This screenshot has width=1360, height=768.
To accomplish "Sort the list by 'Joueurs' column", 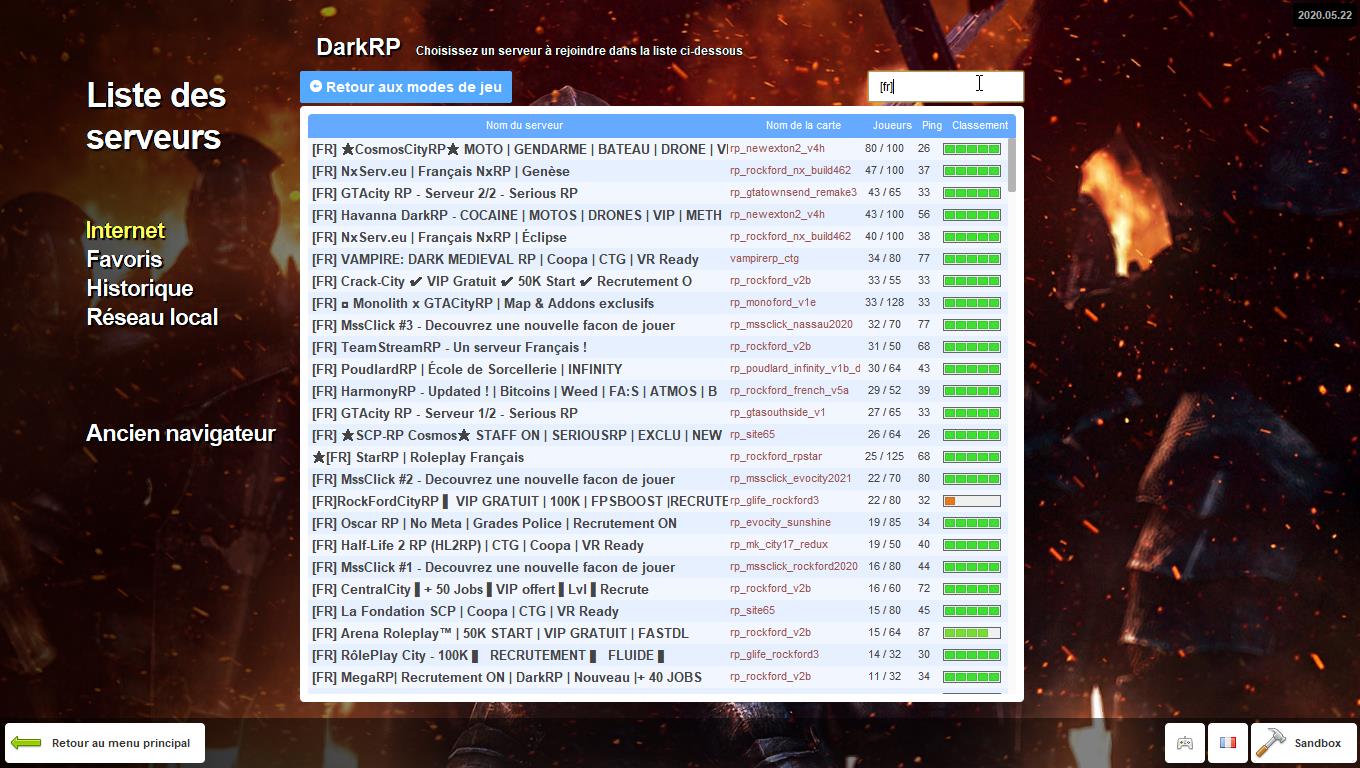I will tap(891, 126).
